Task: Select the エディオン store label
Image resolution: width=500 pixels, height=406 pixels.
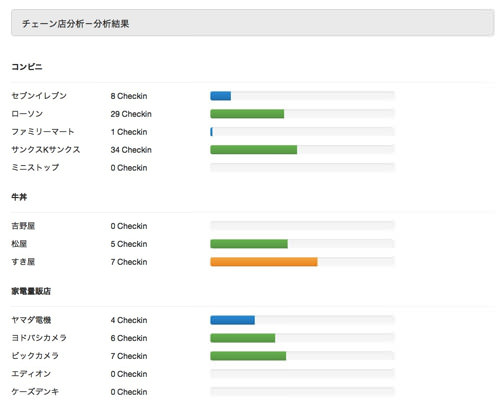Action: pos(31,374)
